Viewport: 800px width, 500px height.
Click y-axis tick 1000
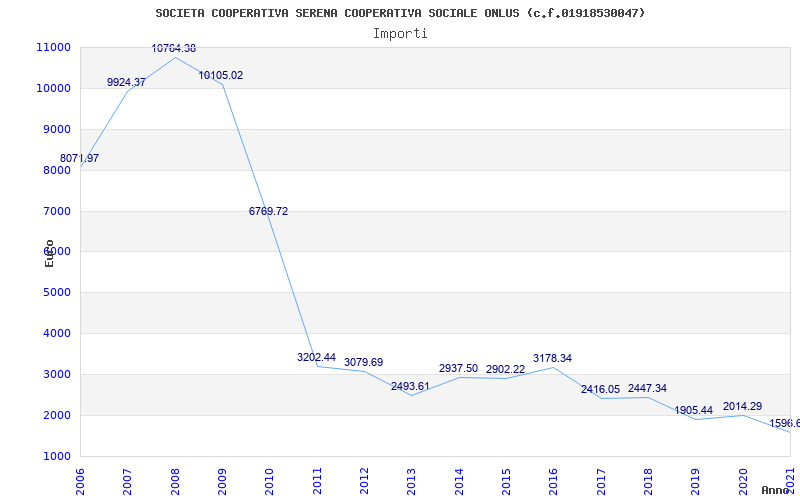(x=56, y=456)
